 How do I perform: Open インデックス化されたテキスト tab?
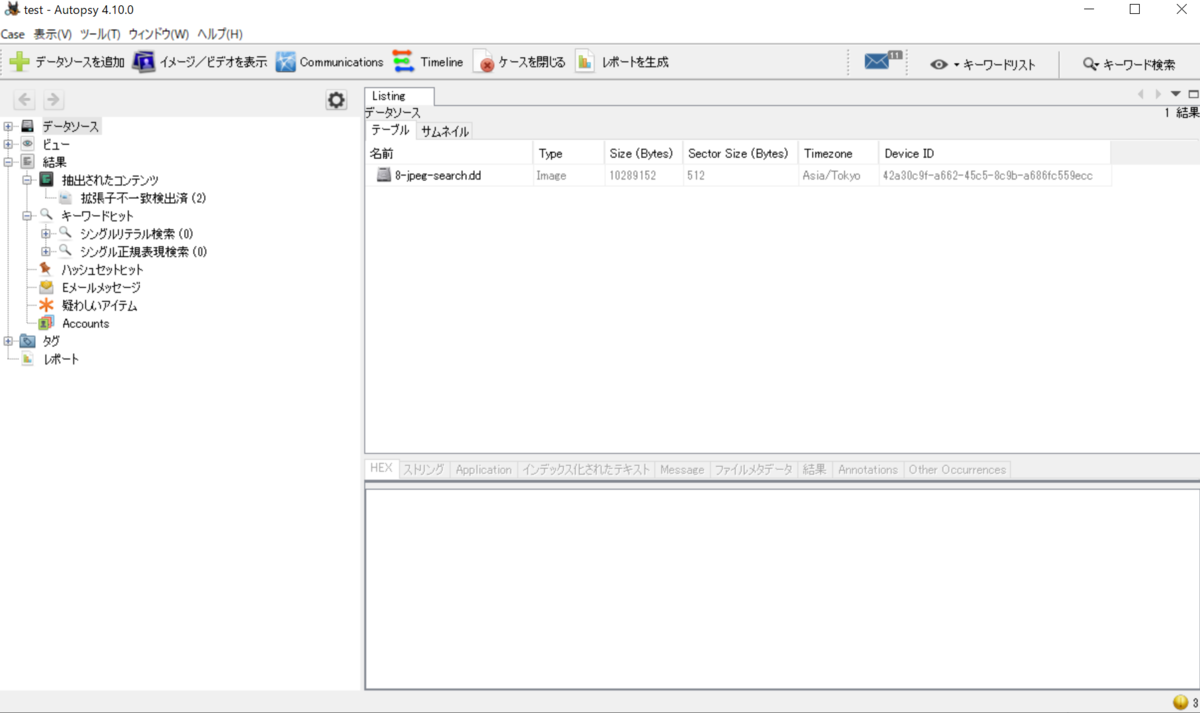coord(586,469)
